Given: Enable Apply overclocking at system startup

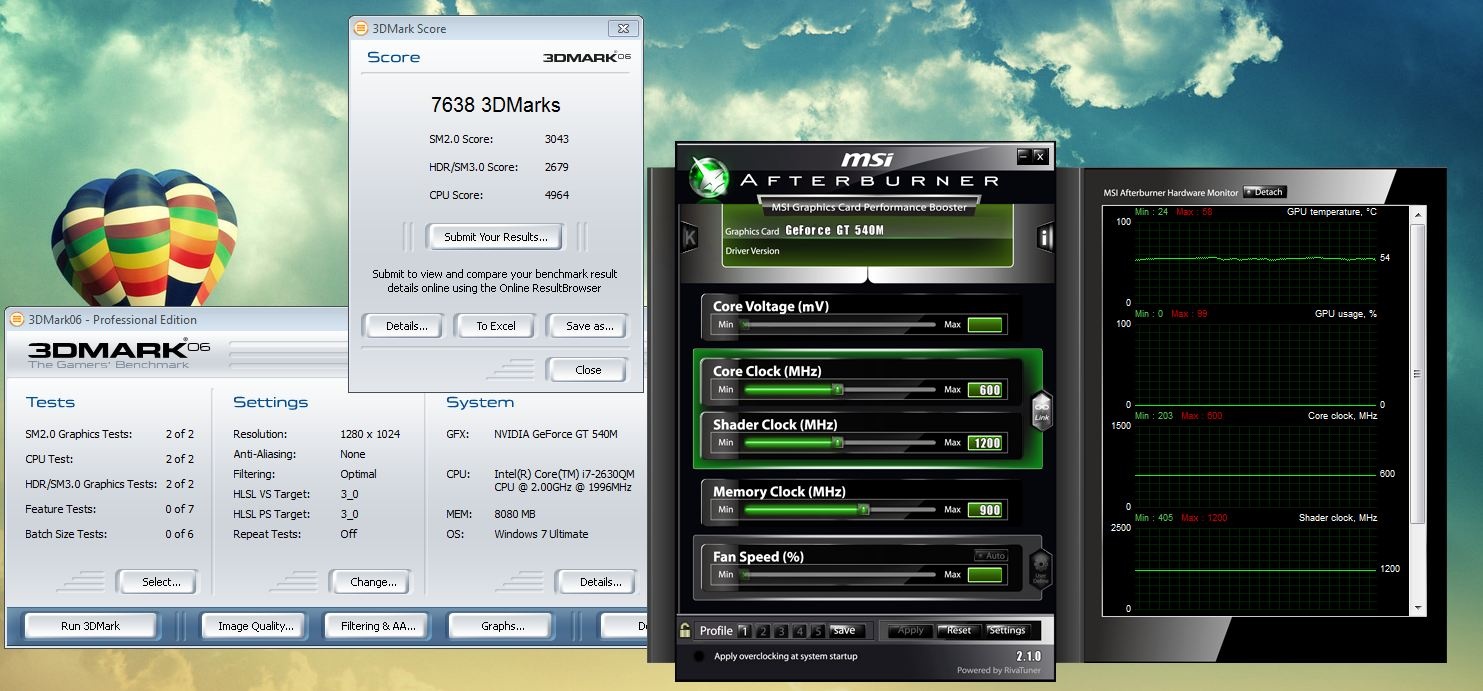Looking at the screenshot, I should click(x=698, y=657).
